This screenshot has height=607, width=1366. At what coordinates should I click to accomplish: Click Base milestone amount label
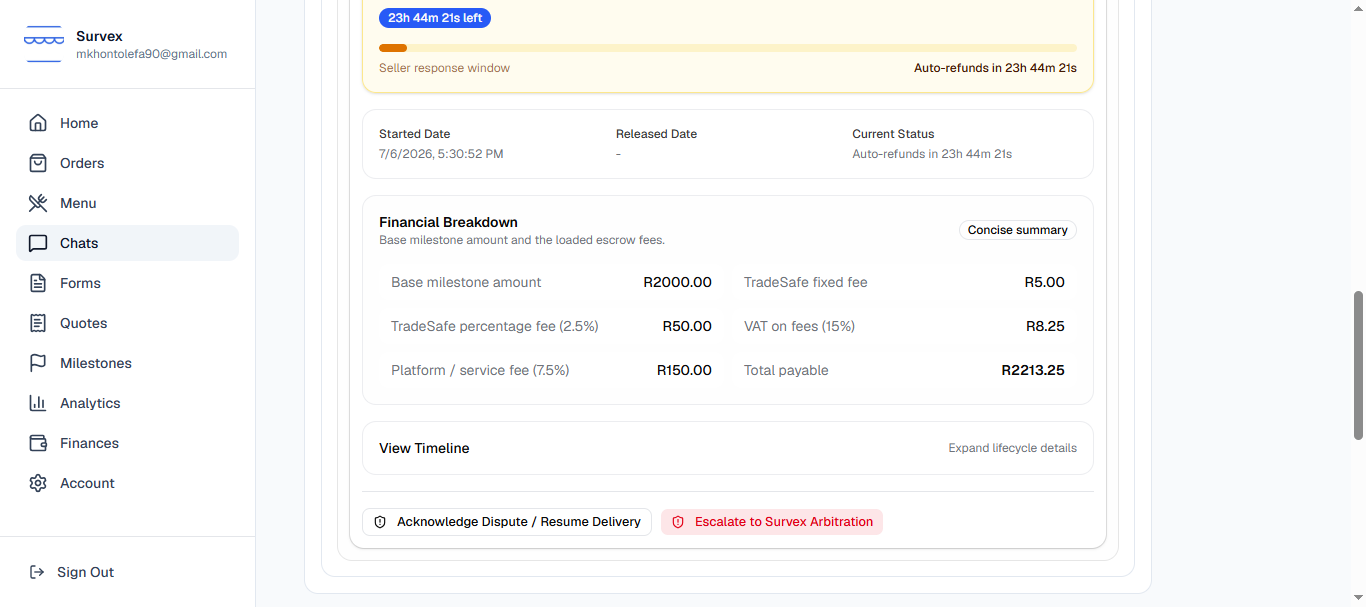pos(466,282)
